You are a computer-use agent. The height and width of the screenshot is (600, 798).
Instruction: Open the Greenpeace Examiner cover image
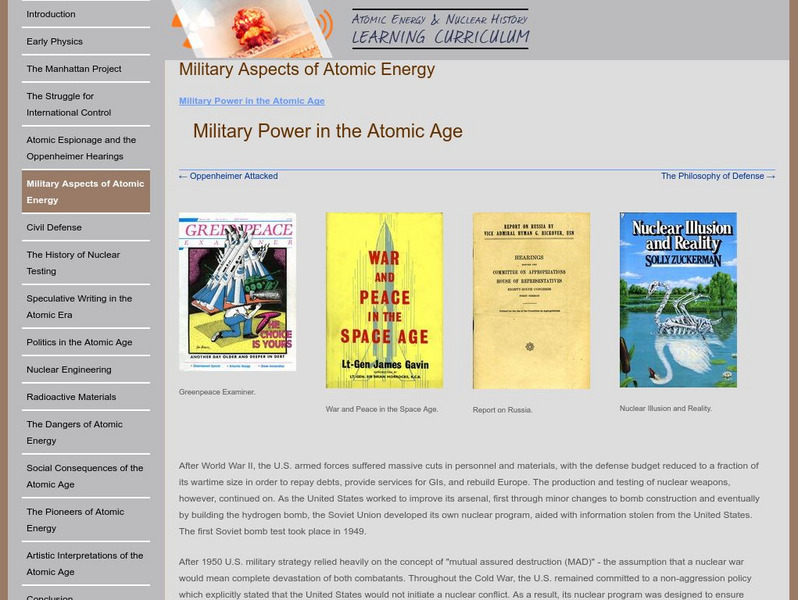tap(237, 292)
